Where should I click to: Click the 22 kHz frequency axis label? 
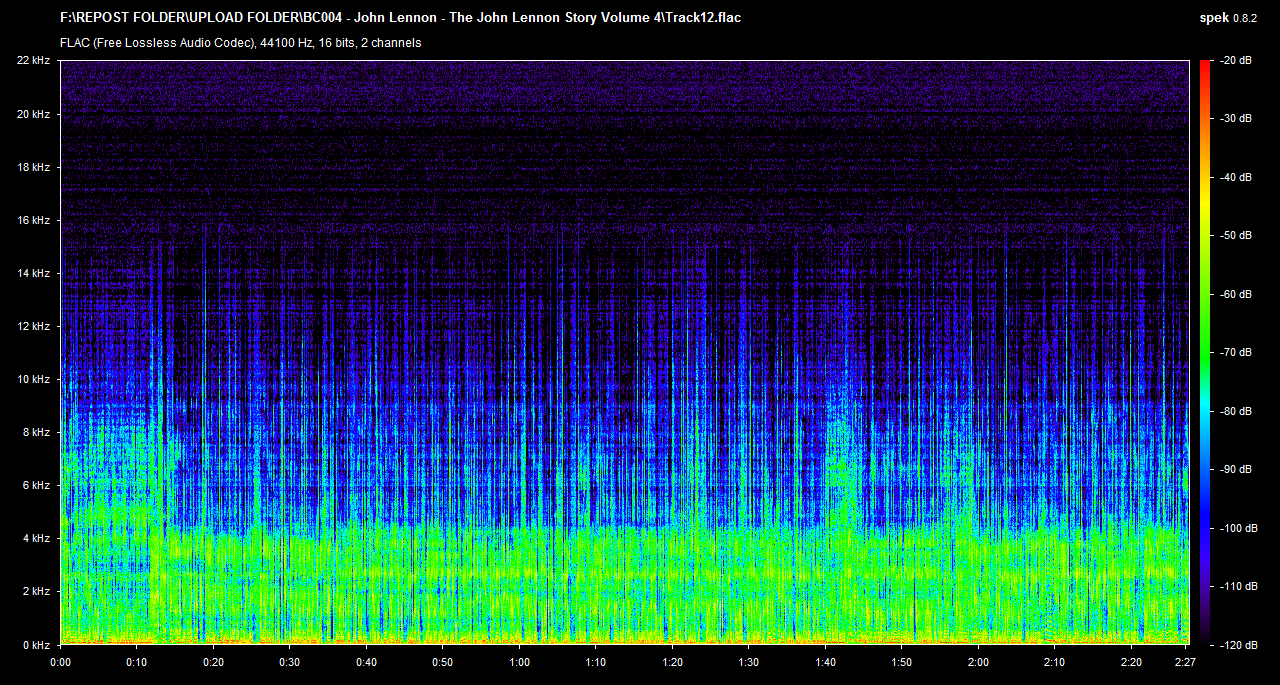[33, 61]
